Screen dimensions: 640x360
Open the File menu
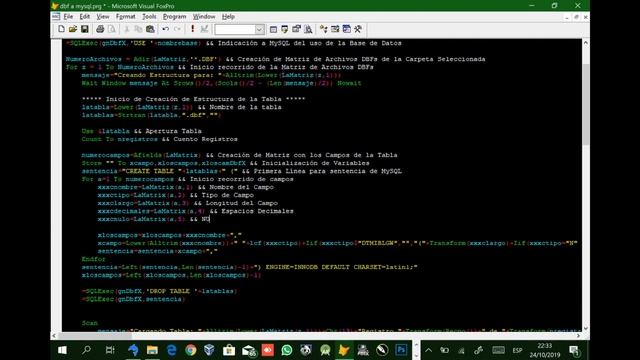pyautogui.click(x=68, y=17)
